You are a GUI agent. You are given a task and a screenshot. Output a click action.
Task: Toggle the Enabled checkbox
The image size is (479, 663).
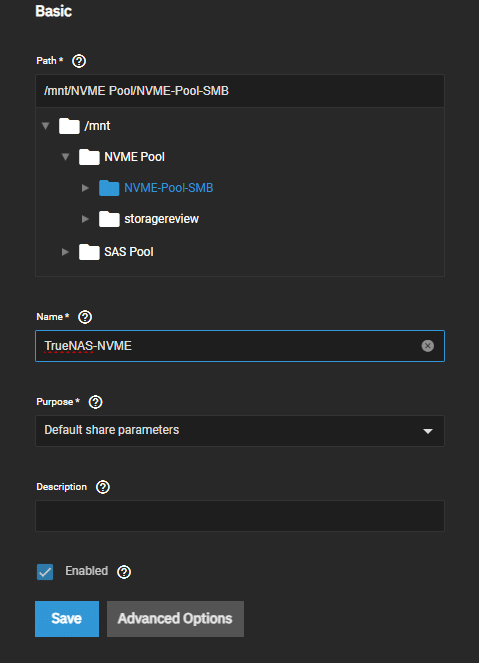[45, 572]
